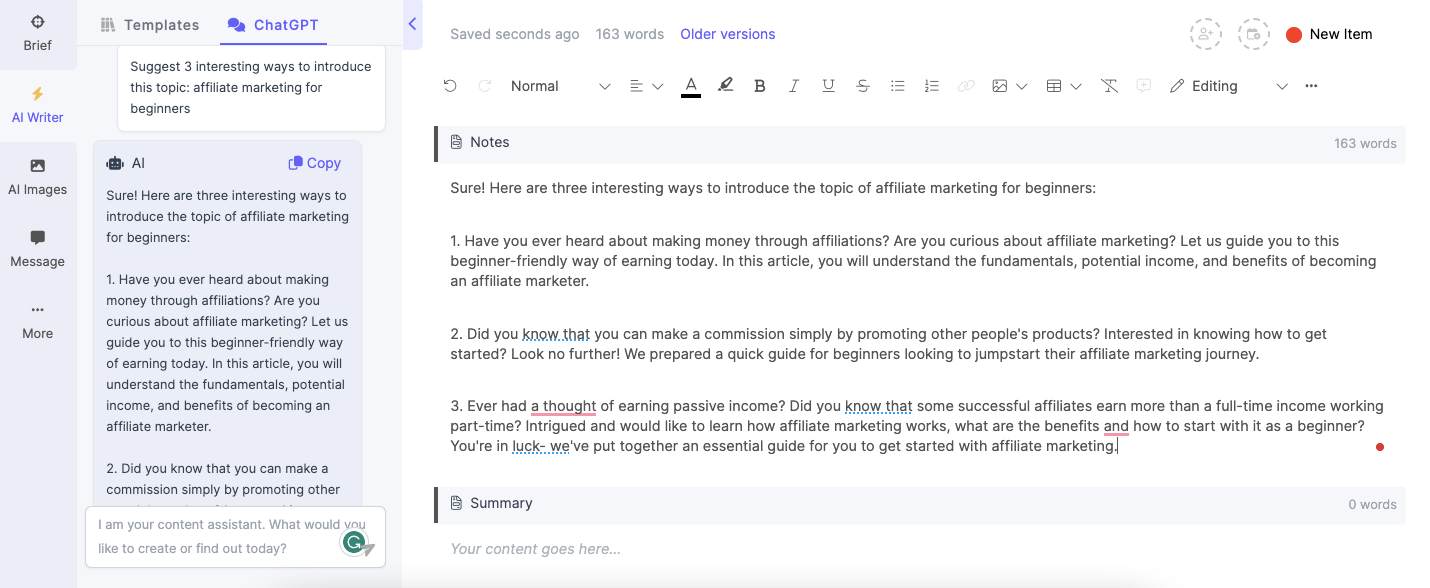Viewport: 1430px width, 588px height.
Task: Open the table insert dropdown
Action: (1076, 86)
